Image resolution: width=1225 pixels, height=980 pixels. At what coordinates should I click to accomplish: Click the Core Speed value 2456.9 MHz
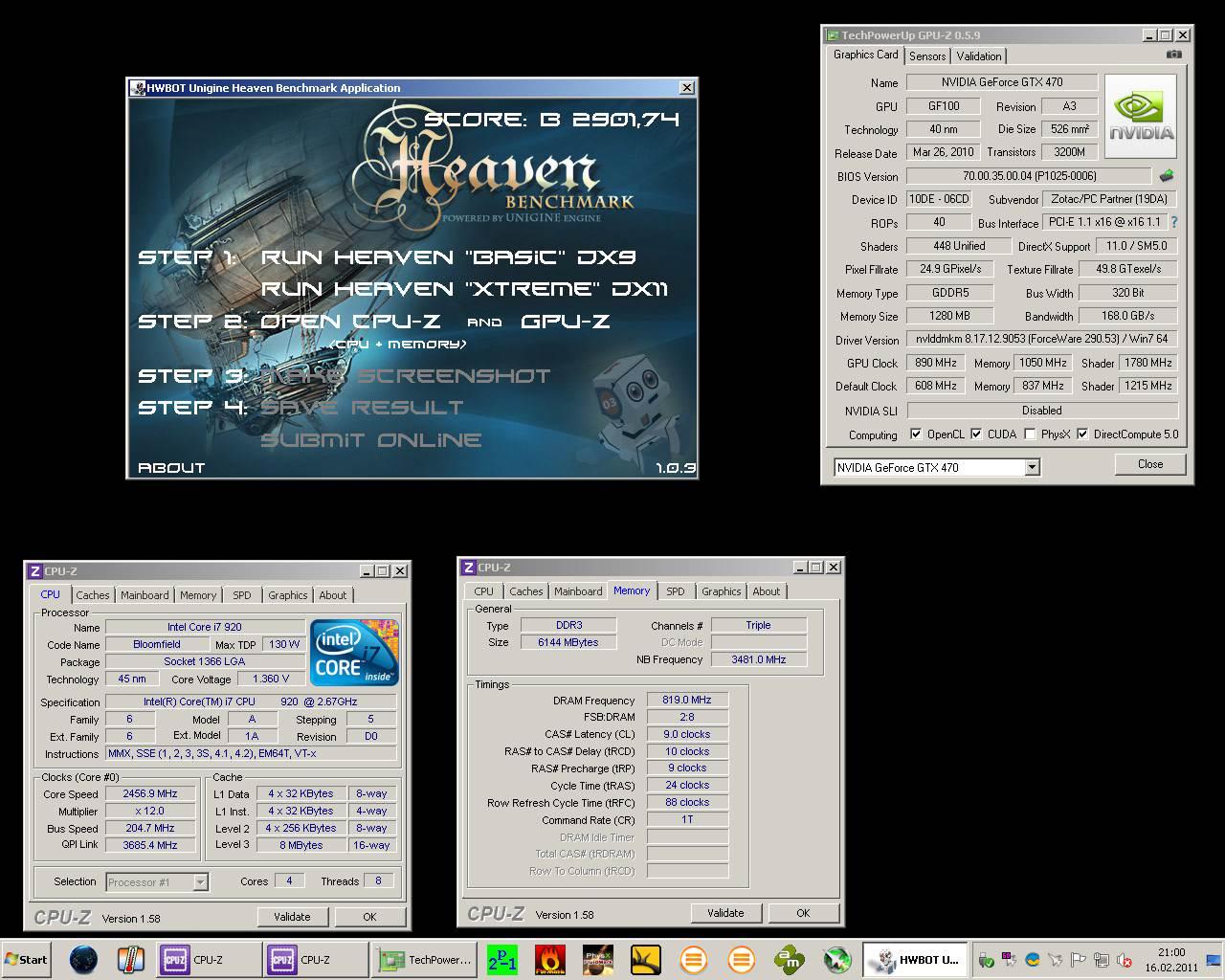150,793
